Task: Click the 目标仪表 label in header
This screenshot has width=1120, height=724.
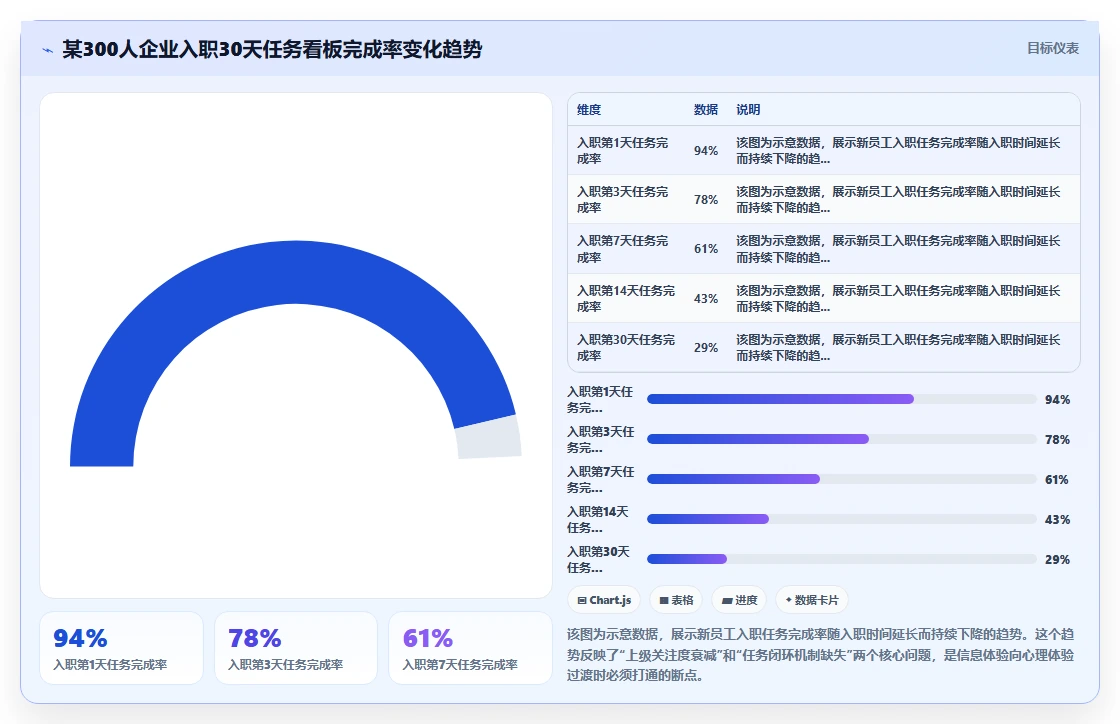Action: (1052, 48)
